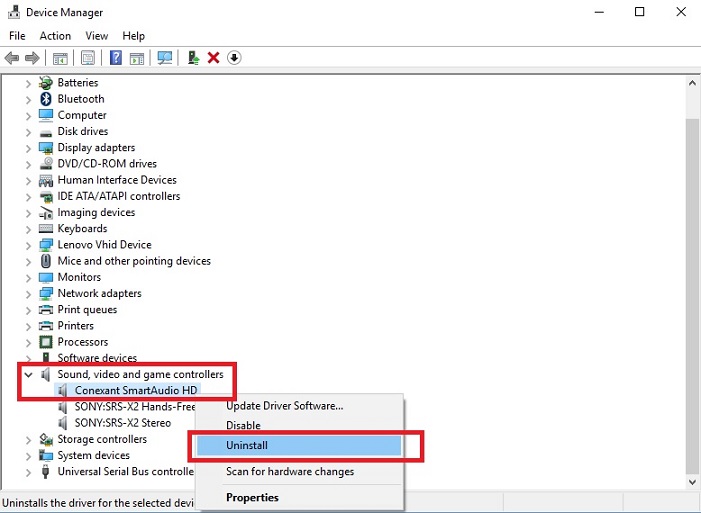Click the Computer monitor icon
Viewport: 701px width, 513px height.
46,115
